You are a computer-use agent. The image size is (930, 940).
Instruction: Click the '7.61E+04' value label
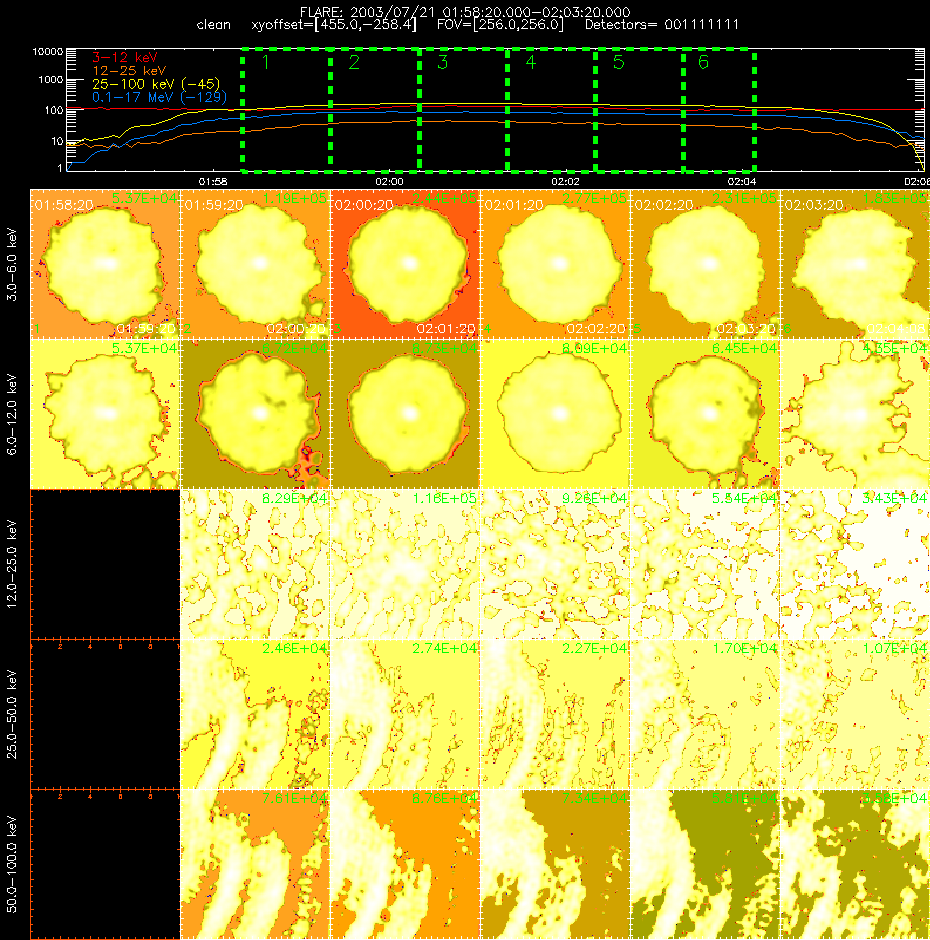point(294,798)
